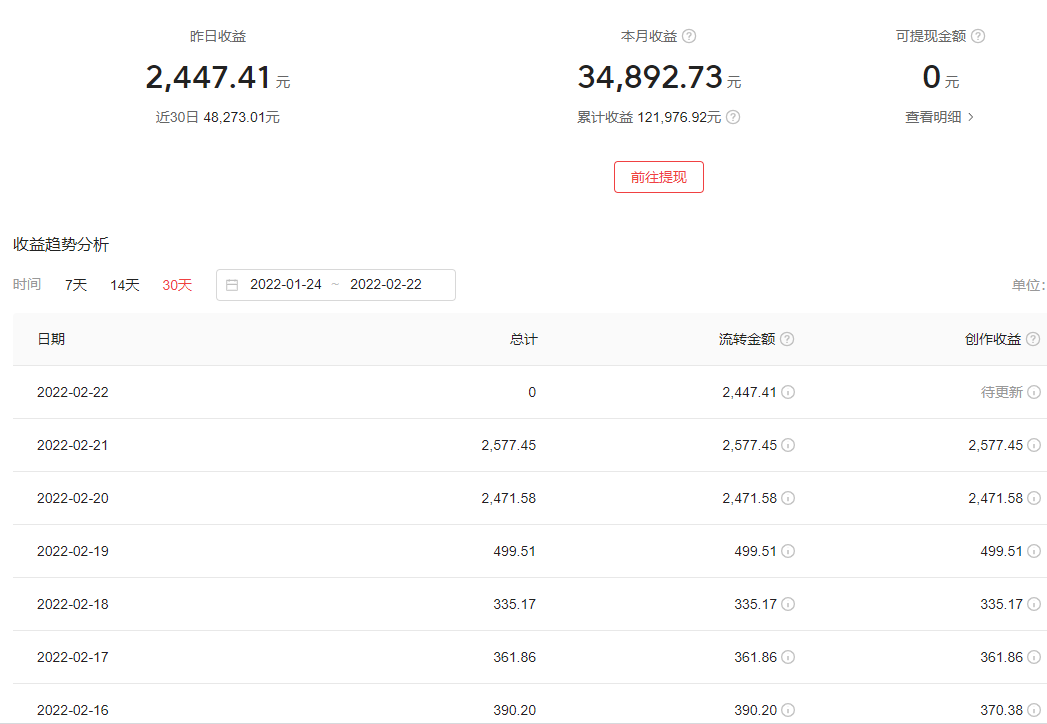The width and height of the screenshot is (1047, 724).
Task: Click help icon beside 累计收益
Action: [x=733, y=117]
